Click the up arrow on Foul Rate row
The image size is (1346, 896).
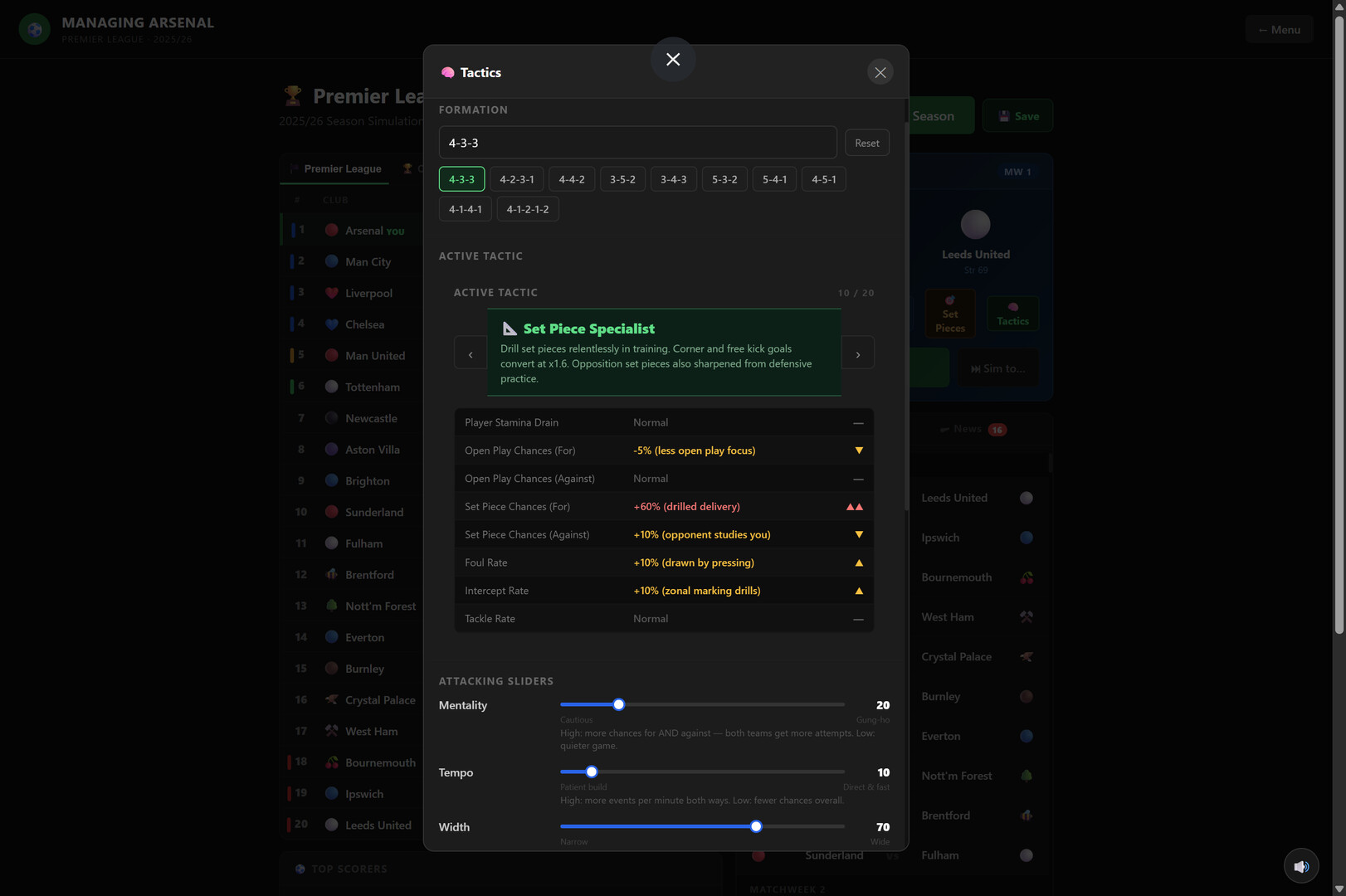click(x=859, y=562)
